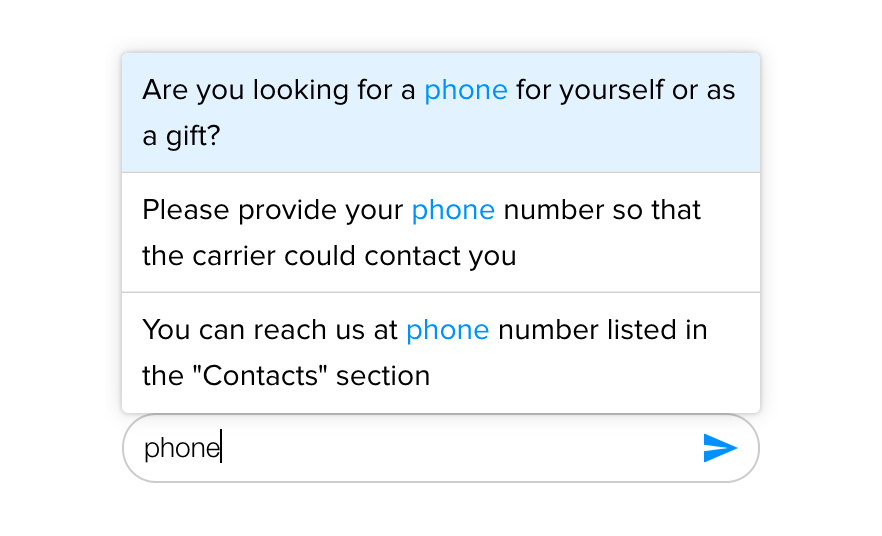The height and width of the screenshot is (536, 882).
Task: Click empty middle area of input box
Action: pos(460,448)
